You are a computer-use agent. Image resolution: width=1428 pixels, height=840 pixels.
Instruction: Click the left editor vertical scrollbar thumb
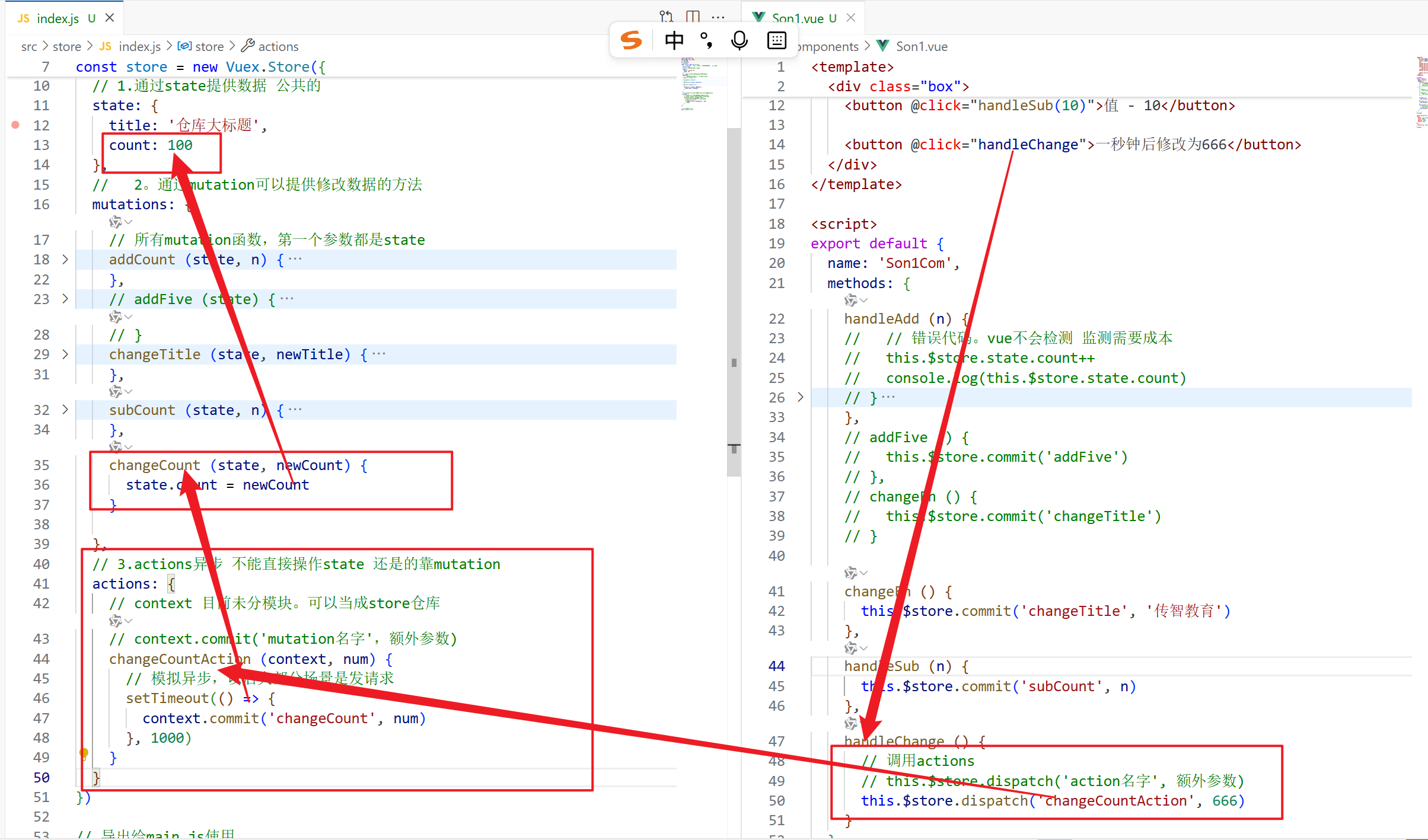734,302
